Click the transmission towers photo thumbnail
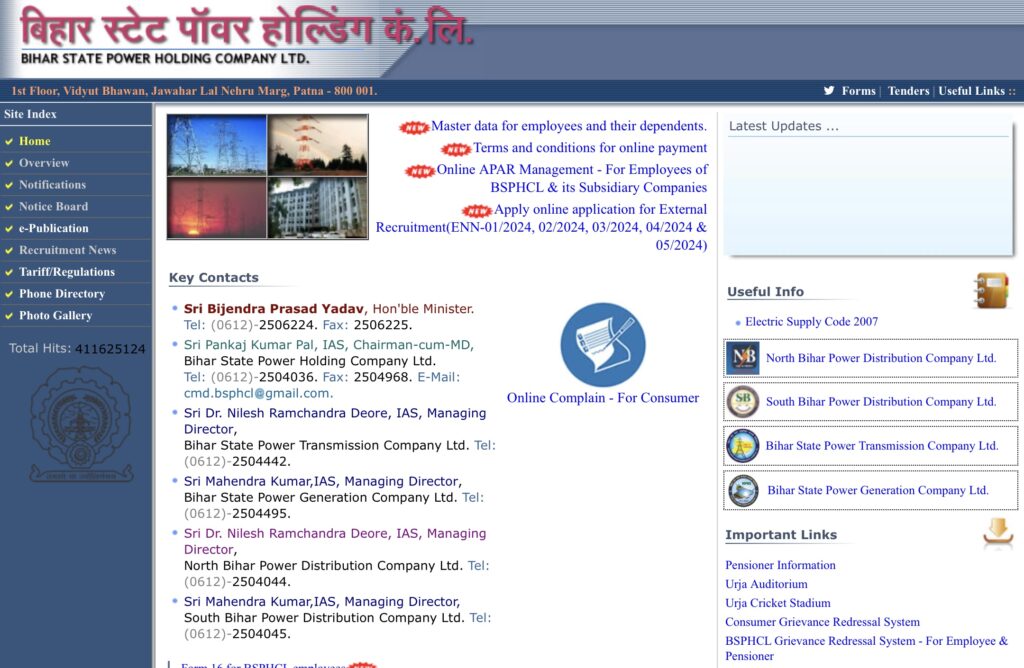This screenshot has width=1024, height=668. click(x=217, y=145)
